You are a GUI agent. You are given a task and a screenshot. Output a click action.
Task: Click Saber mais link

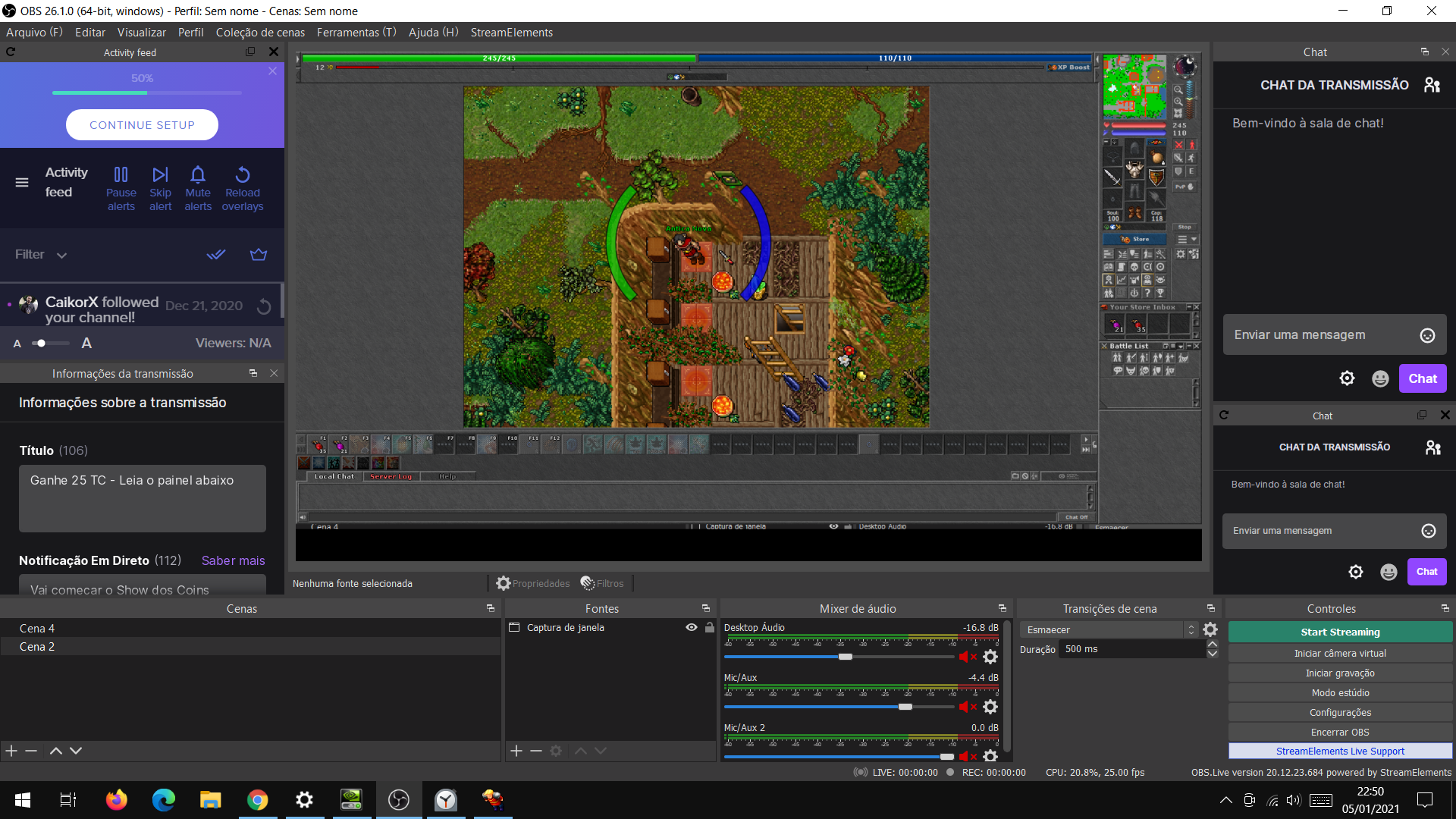pyautogui.click(x=233, y=560)
